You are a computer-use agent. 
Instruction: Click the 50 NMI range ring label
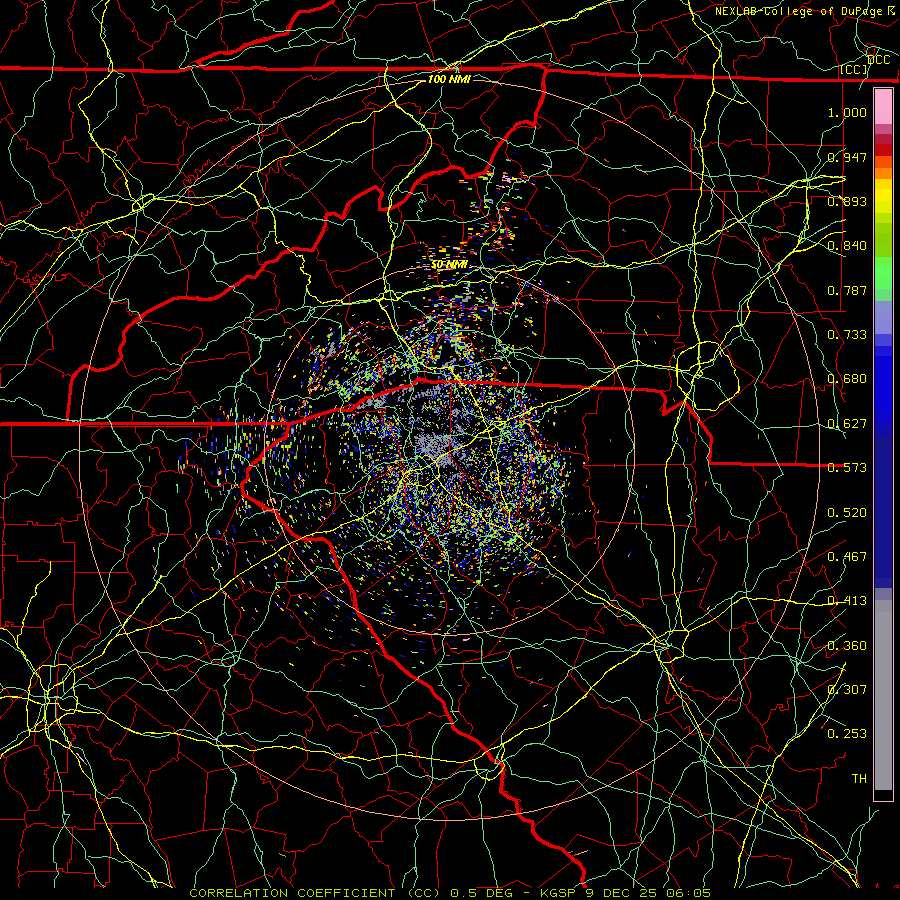click(449, 265)
